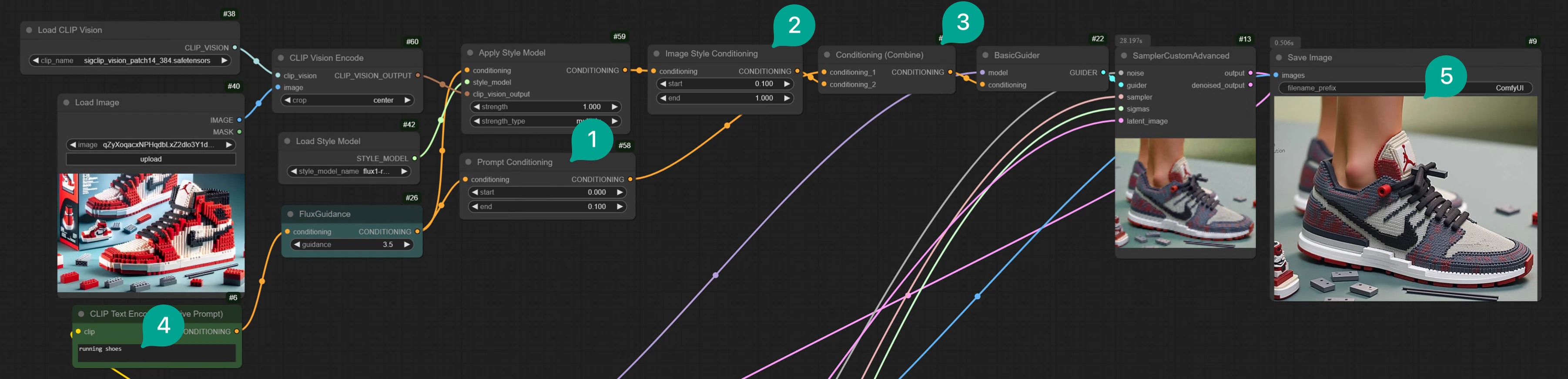Click the Conditioning (Combine) node title

(x=880, y=55)
